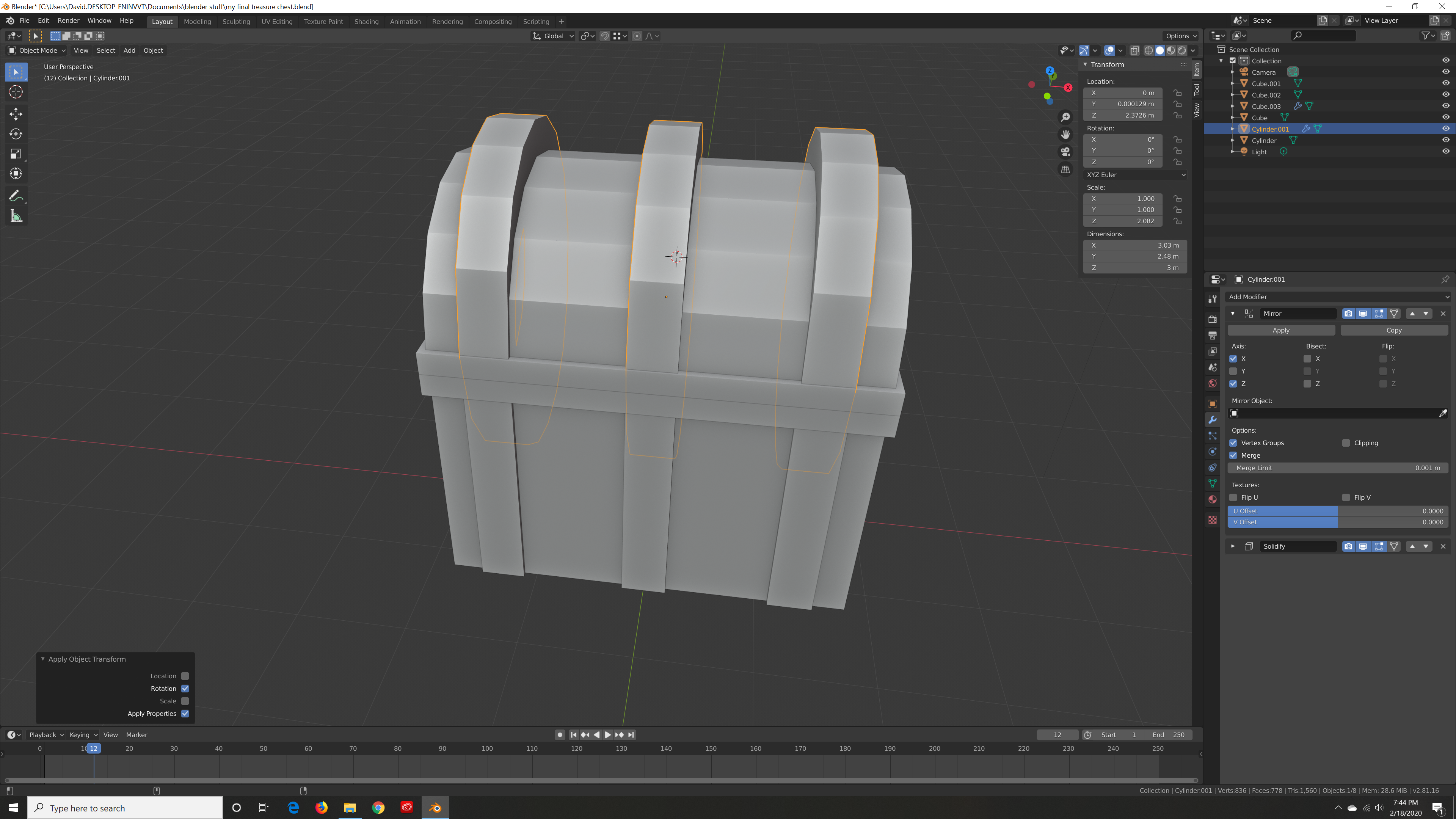The width and height of the screenshot is (1456, 819).
Task: Open the XYZ Euler rotation mode dropdown
Action: point(1135,175)
